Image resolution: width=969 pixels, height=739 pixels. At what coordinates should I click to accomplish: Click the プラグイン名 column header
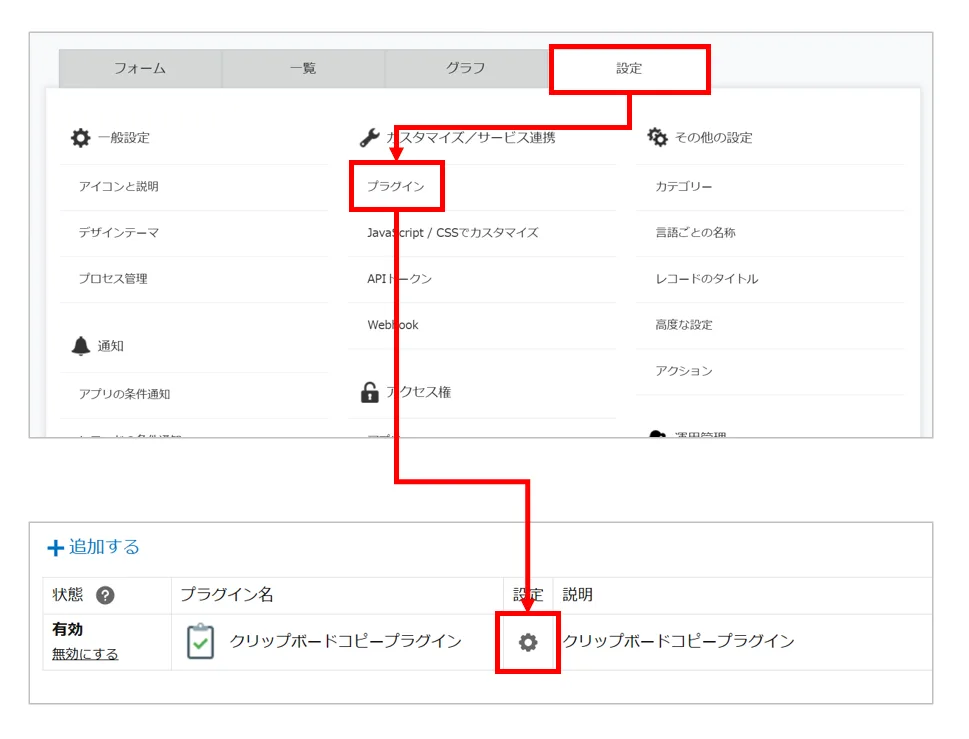pyautogui.click(x=227, y=594)
